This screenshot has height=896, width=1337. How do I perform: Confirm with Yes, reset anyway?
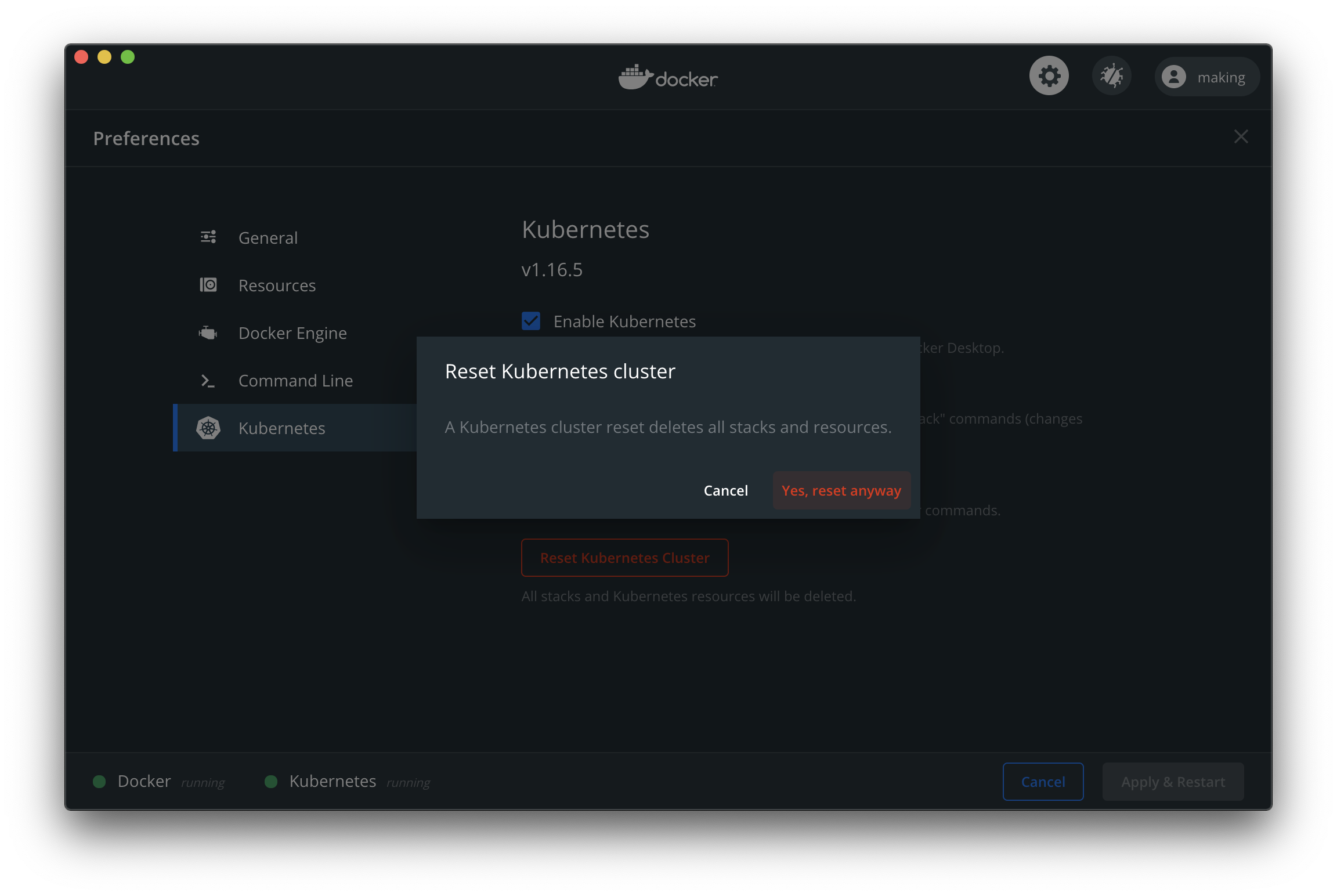coord(841,491)
